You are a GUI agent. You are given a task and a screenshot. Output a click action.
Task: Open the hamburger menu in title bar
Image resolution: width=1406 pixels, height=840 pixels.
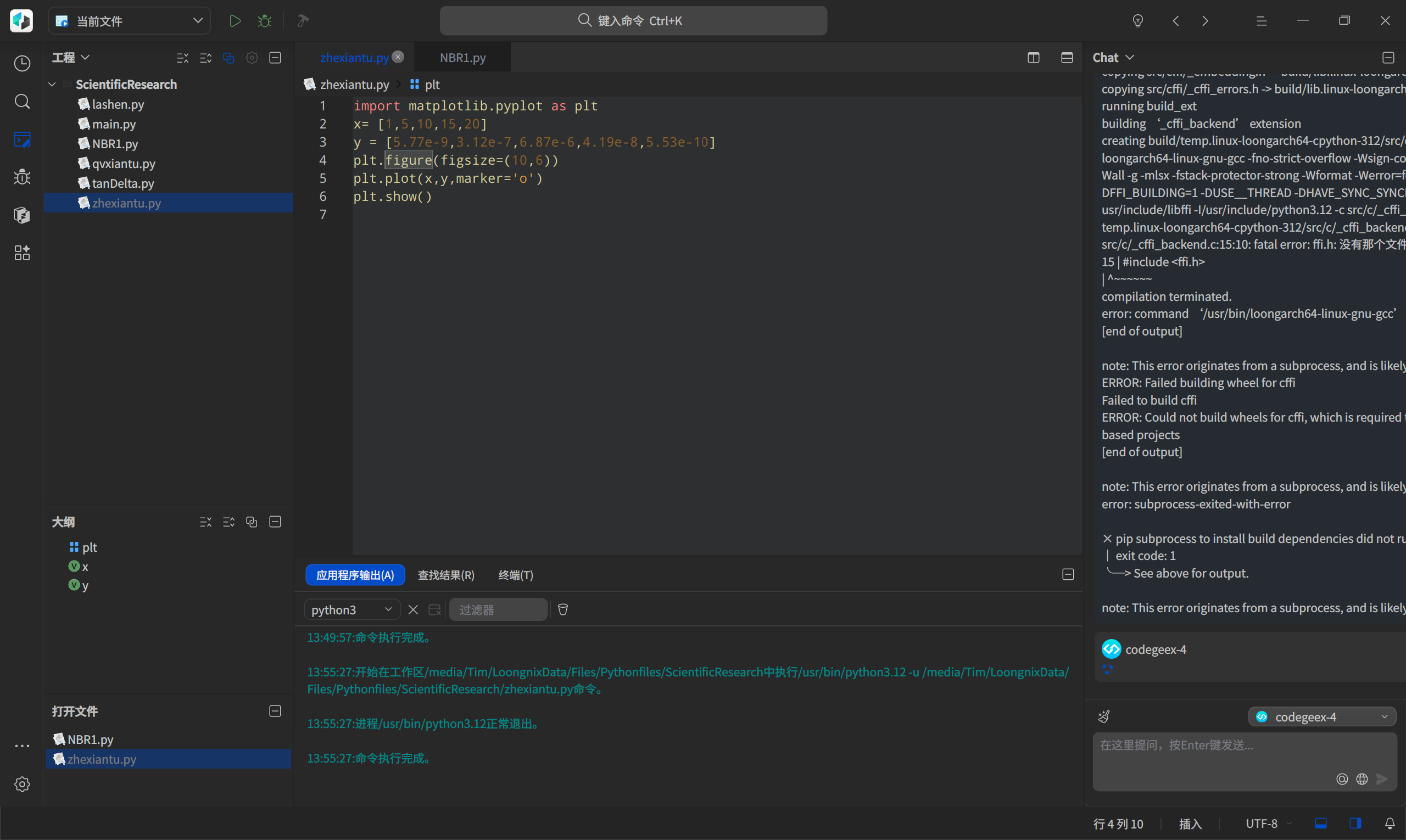1262,21
